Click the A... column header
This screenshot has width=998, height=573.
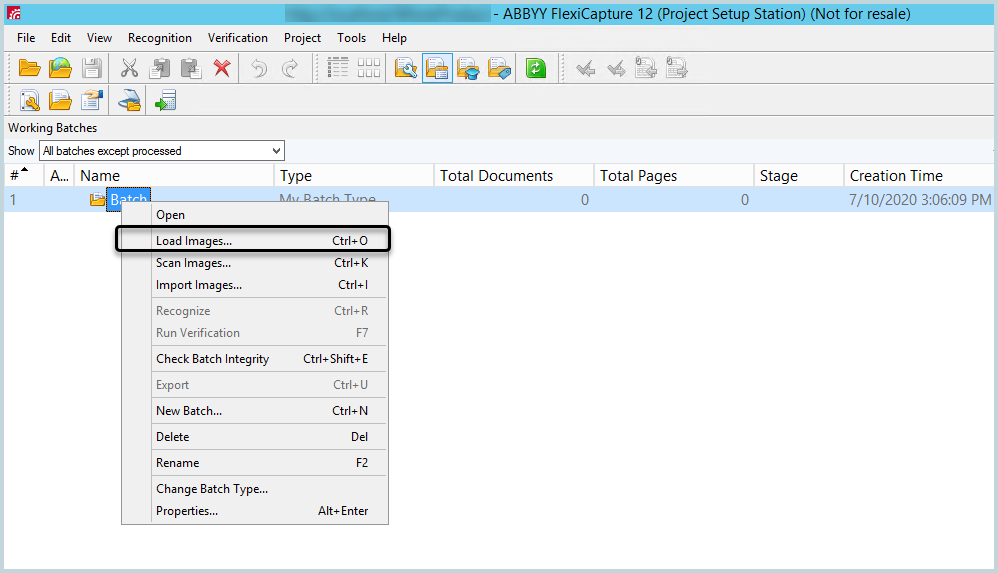(x=59, y=176)
